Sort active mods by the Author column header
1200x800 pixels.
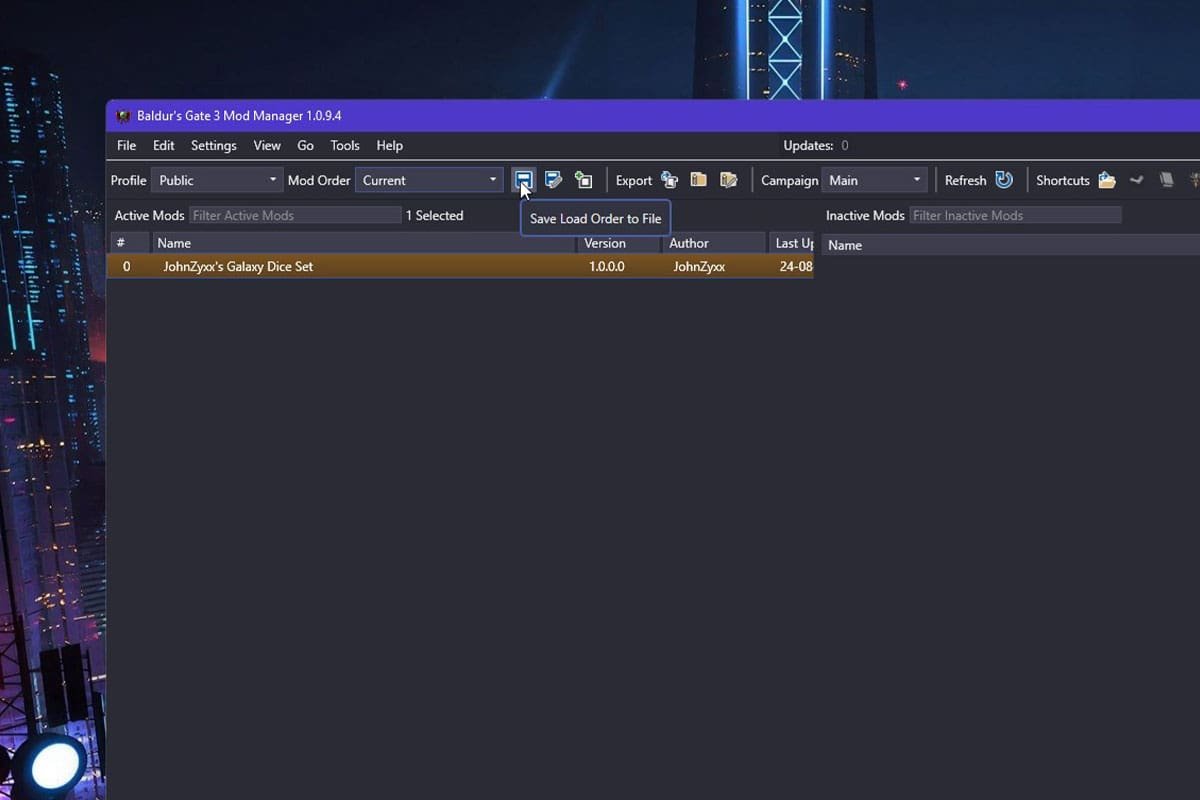[715, 243]
